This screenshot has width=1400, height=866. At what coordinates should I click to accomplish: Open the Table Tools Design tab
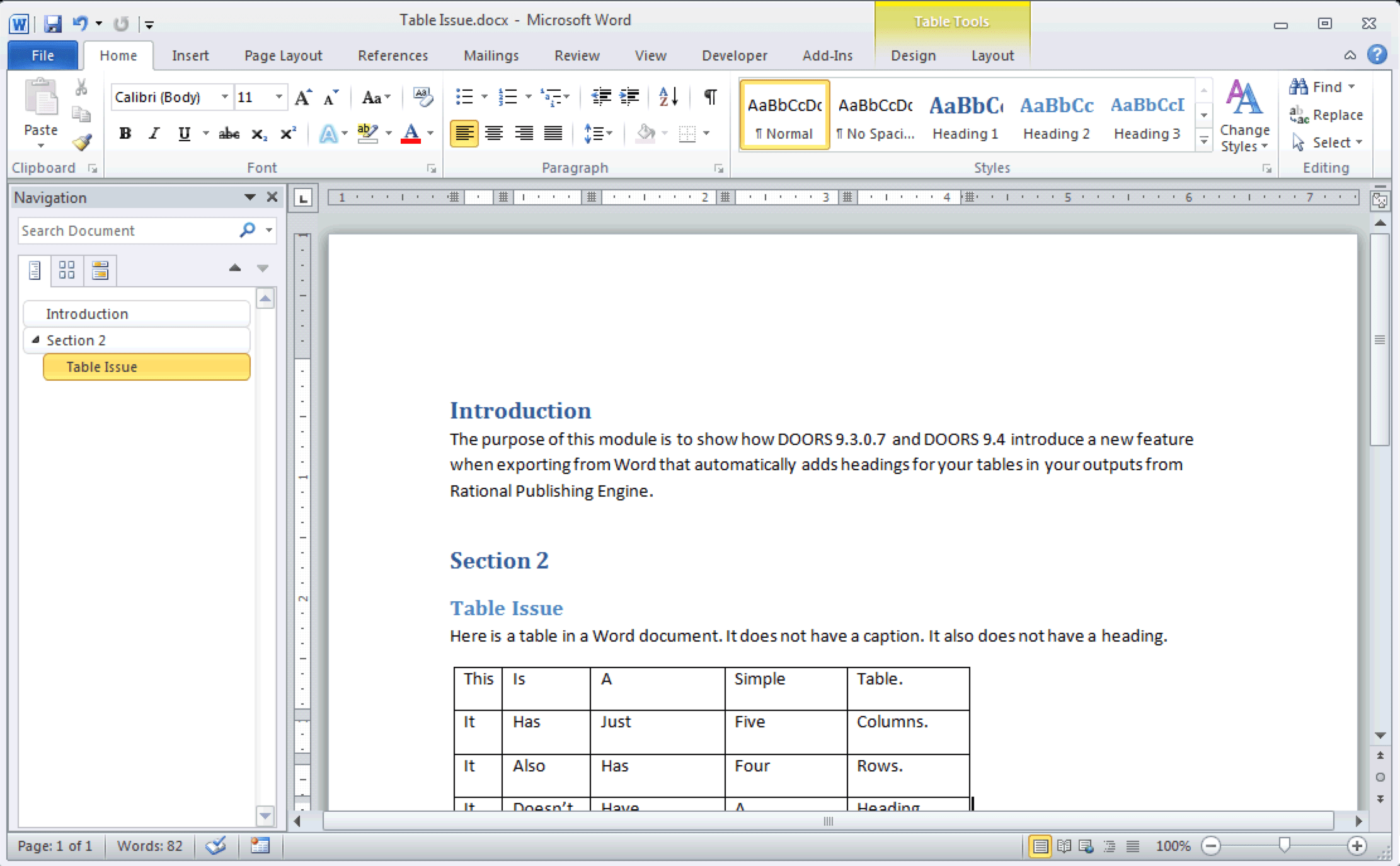point(914,55)
